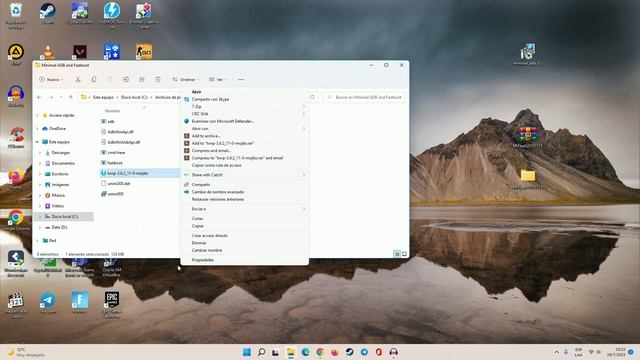Select the unins000.dat file

[x=118, y=184]
